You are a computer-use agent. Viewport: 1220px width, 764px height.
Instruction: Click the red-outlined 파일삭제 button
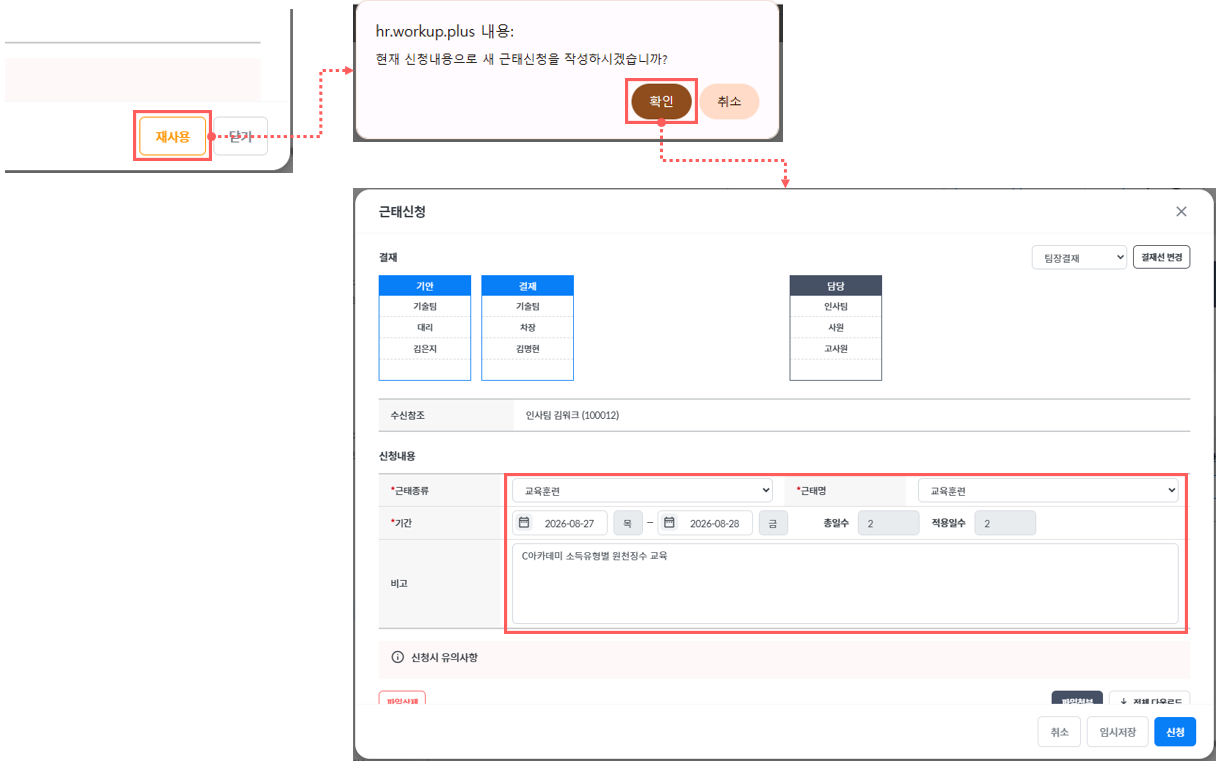402,699
